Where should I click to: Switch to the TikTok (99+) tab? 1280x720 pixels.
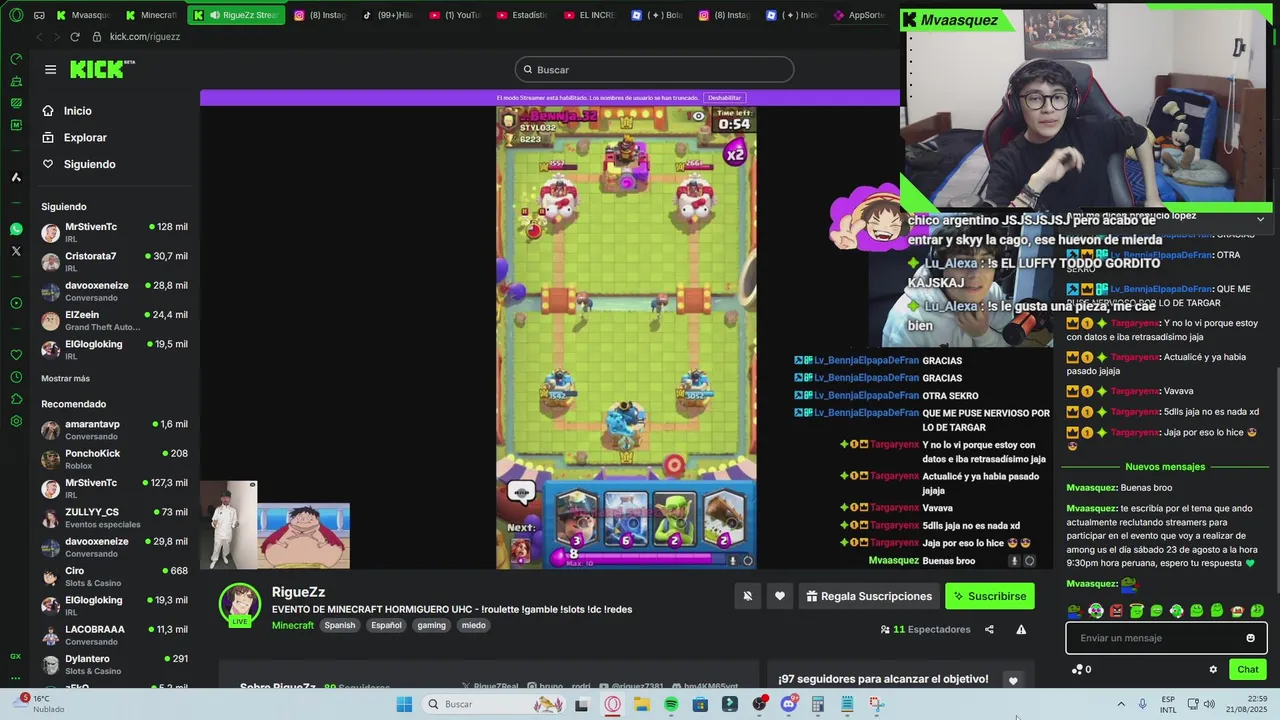click(388, 15)
